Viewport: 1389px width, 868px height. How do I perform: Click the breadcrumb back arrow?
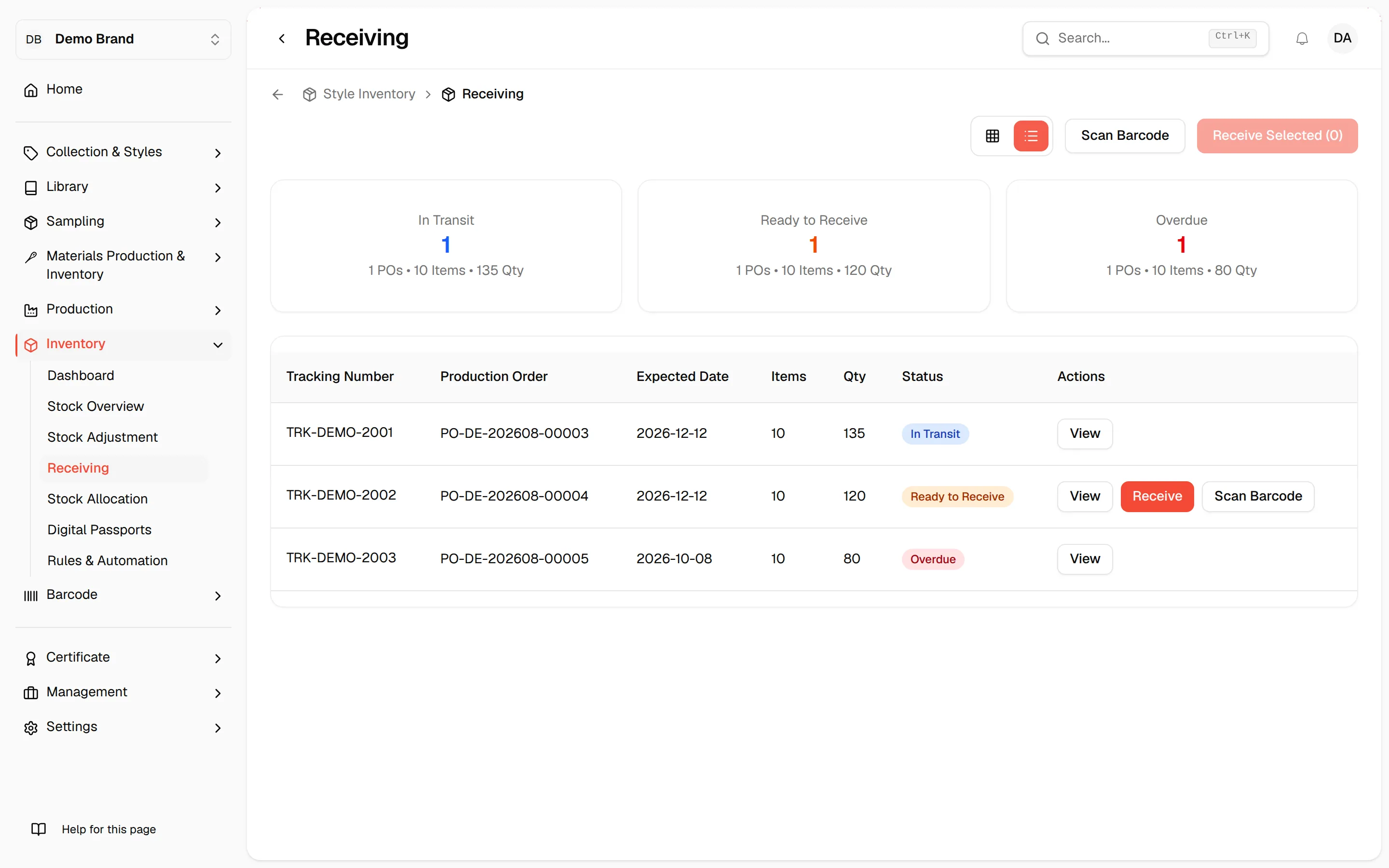(x=278, y=94)
